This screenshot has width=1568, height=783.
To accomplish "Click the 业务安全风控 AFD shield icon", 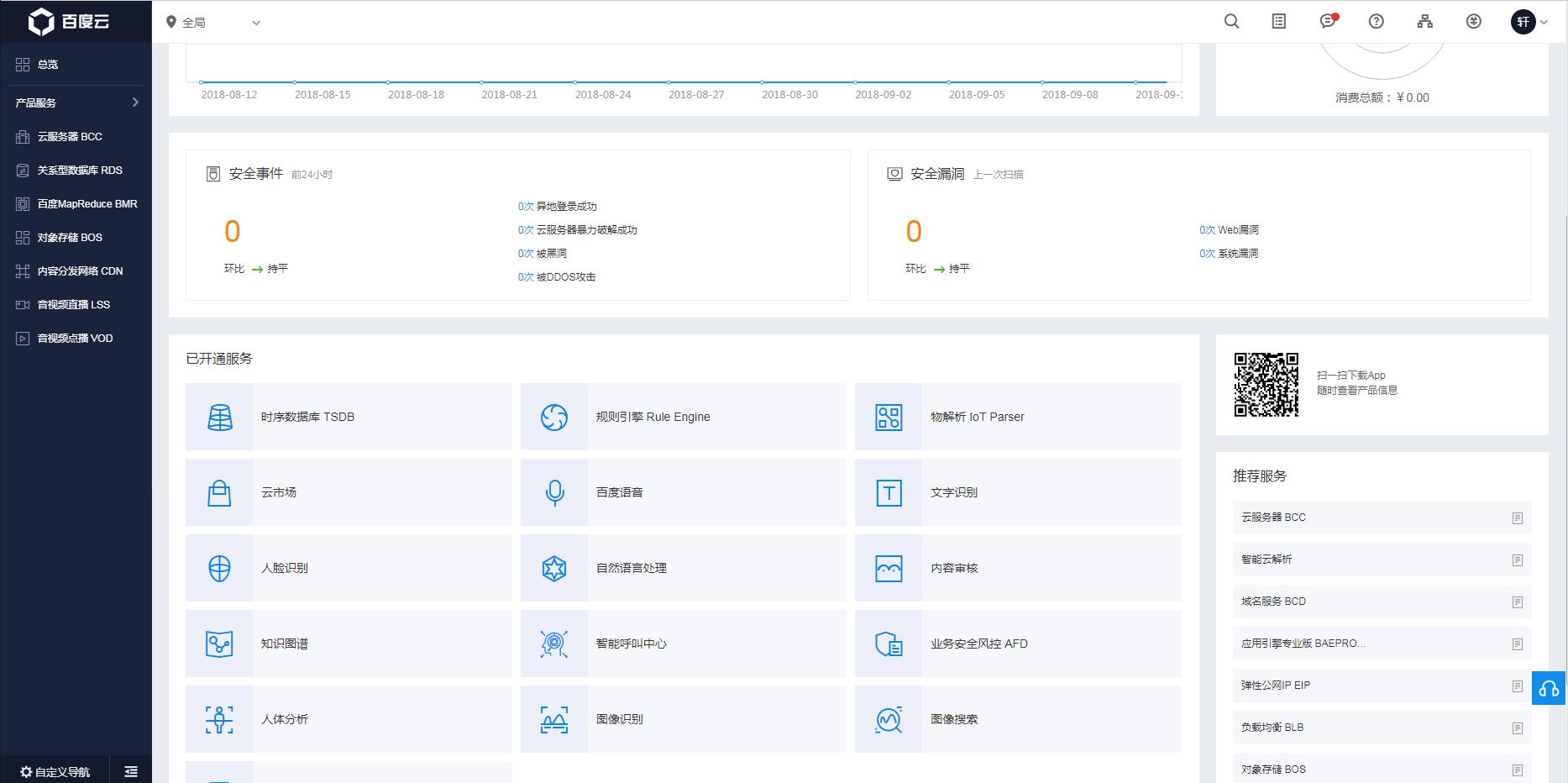I will click(889, 644).
